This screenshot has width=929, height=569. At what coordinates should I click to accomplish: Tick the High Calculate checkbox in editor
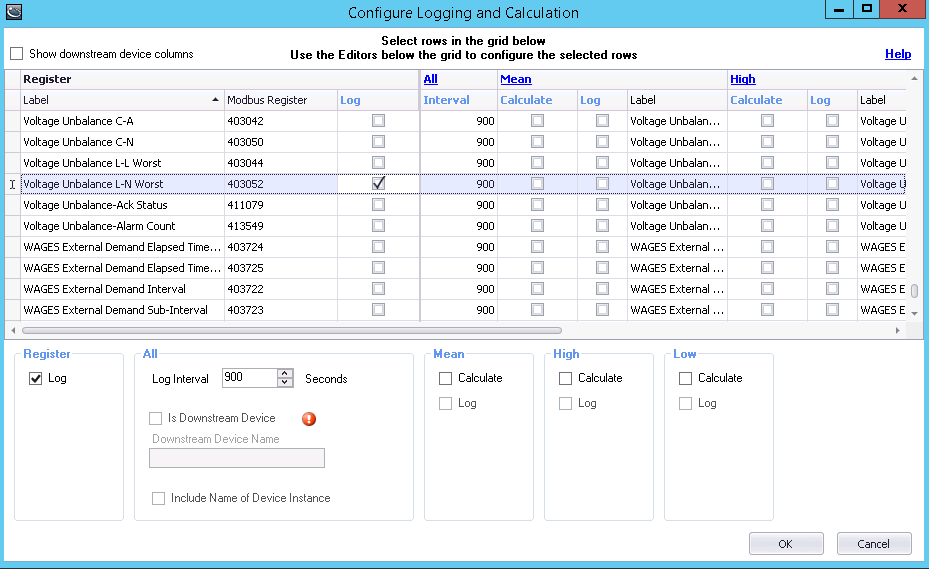click(x=565, y=378)
